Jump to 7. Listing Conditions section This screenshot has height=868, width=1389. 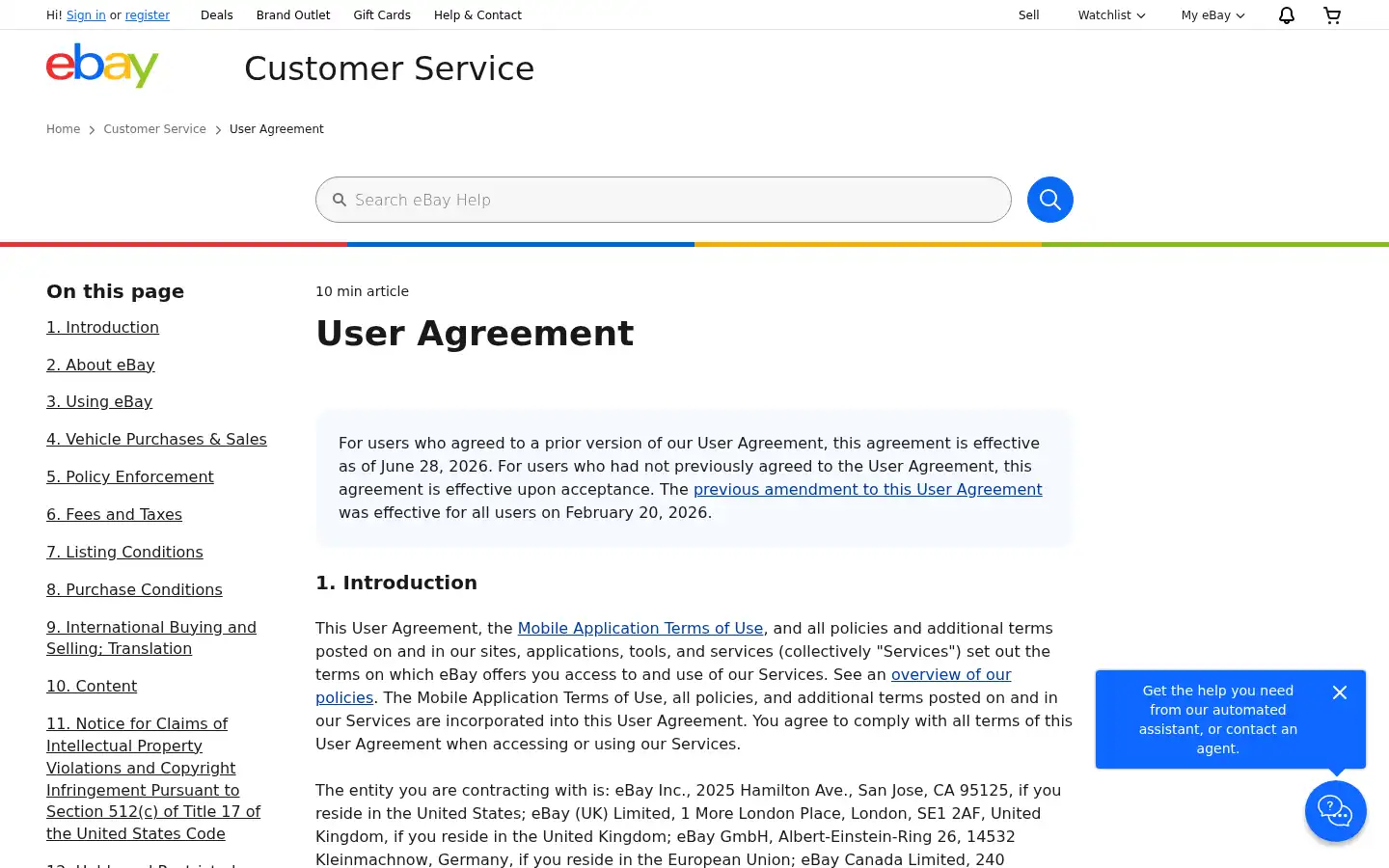click(124, 553)
